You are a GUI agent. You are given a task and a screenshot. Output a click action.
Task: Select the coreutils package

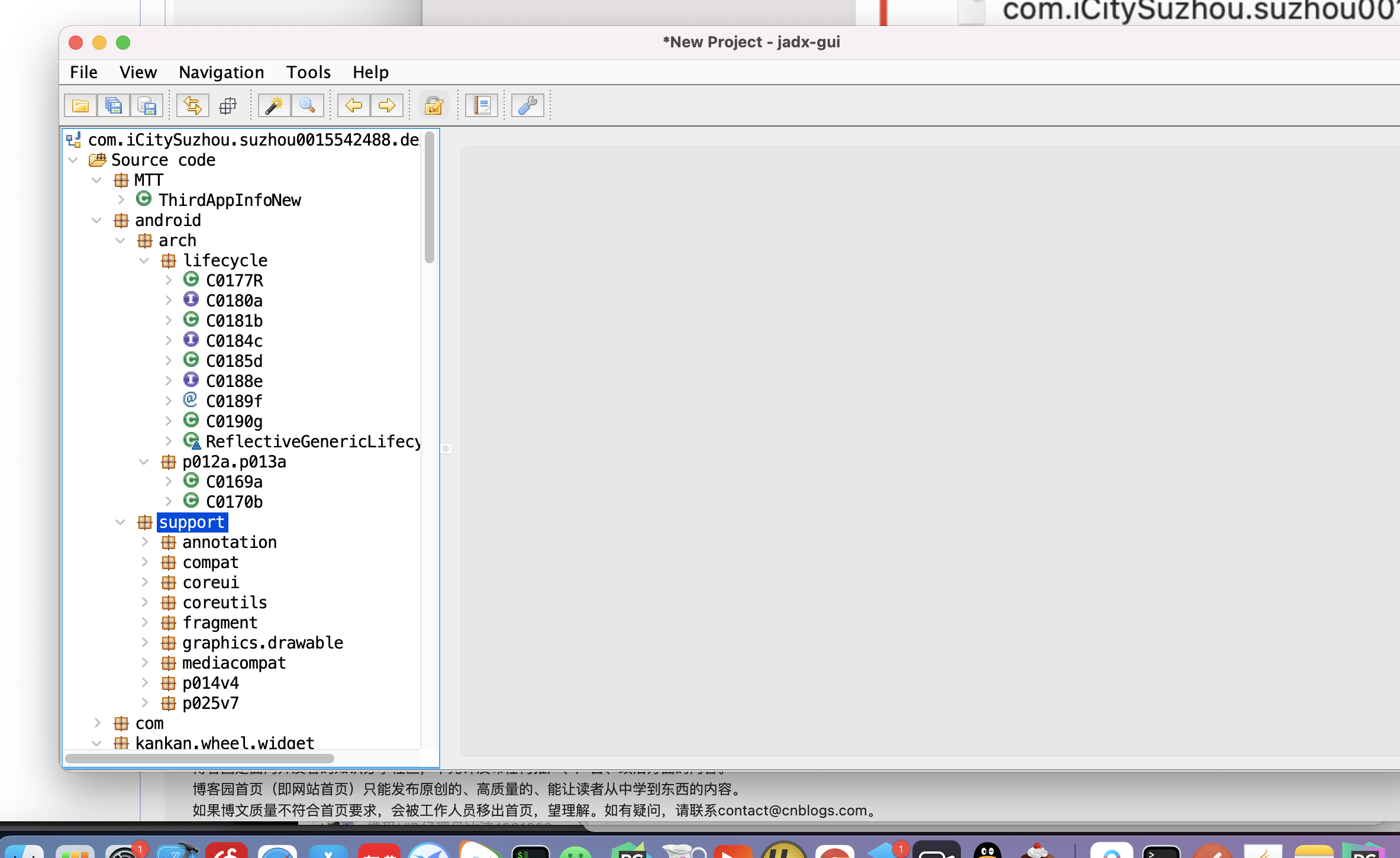pyautogui.click(x=224, y=602)
